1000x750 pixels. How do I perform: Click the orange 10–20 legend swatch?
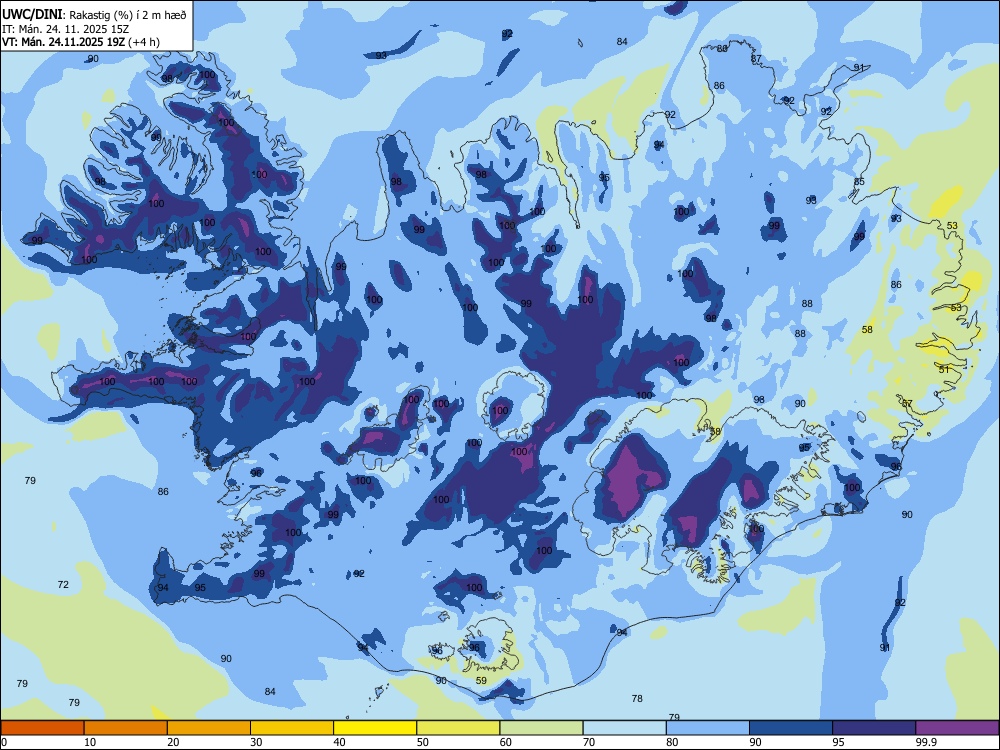[x=126, y=728]
